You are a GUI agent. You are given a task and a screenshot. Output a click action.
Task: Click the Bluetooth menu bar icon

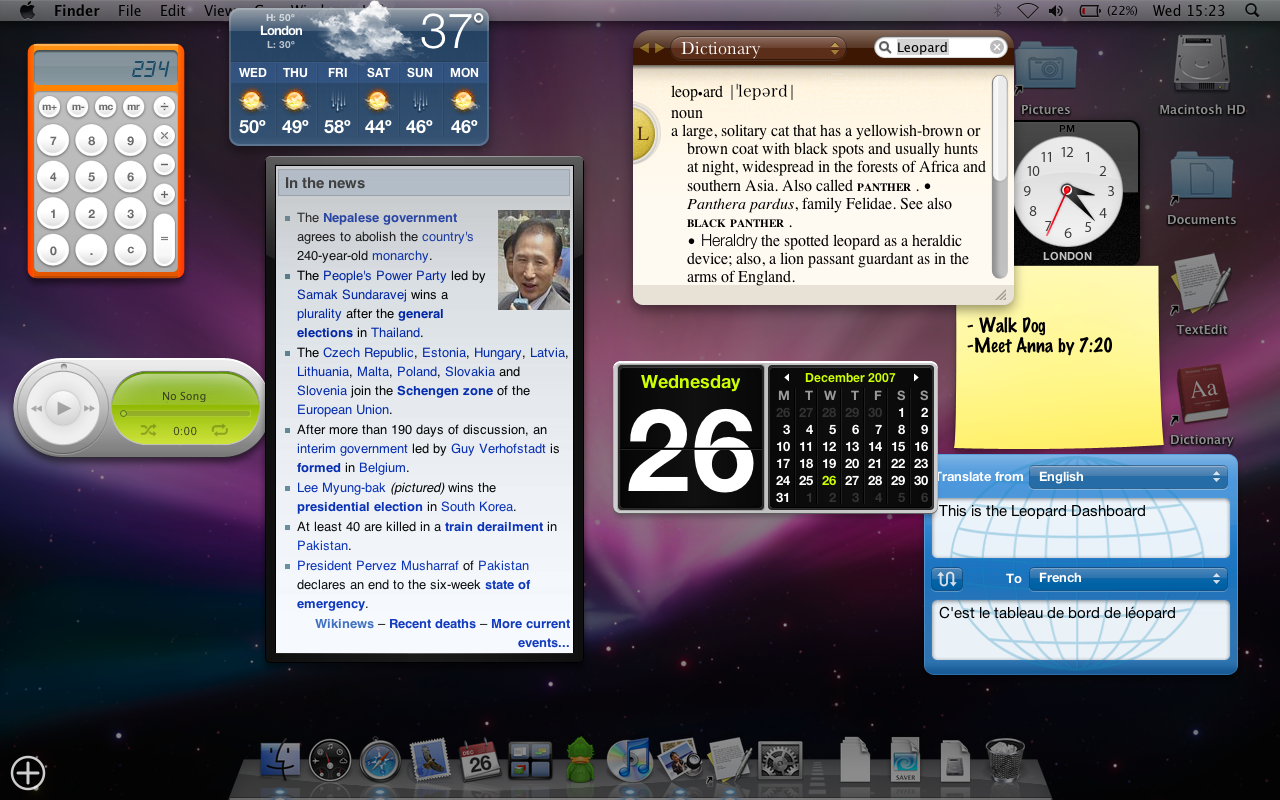[997, 10]
